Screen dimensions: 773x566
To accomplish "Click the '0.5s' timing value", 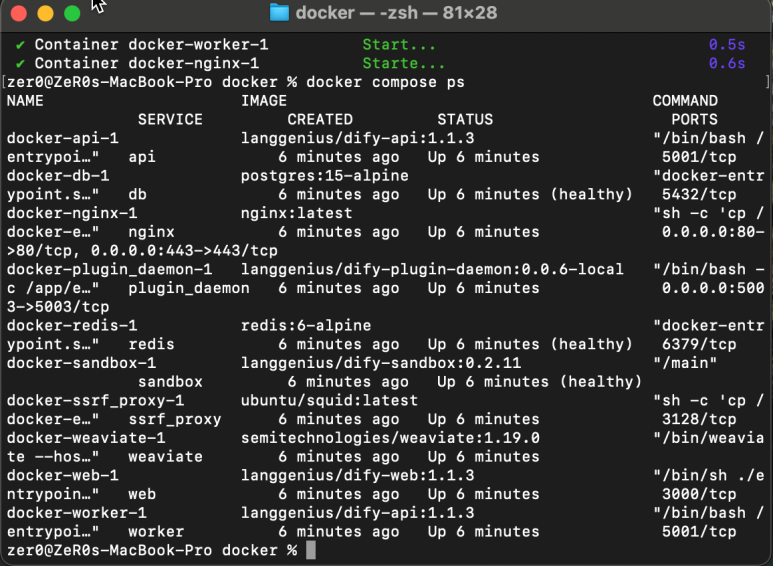I will click(x=727, y=45).
